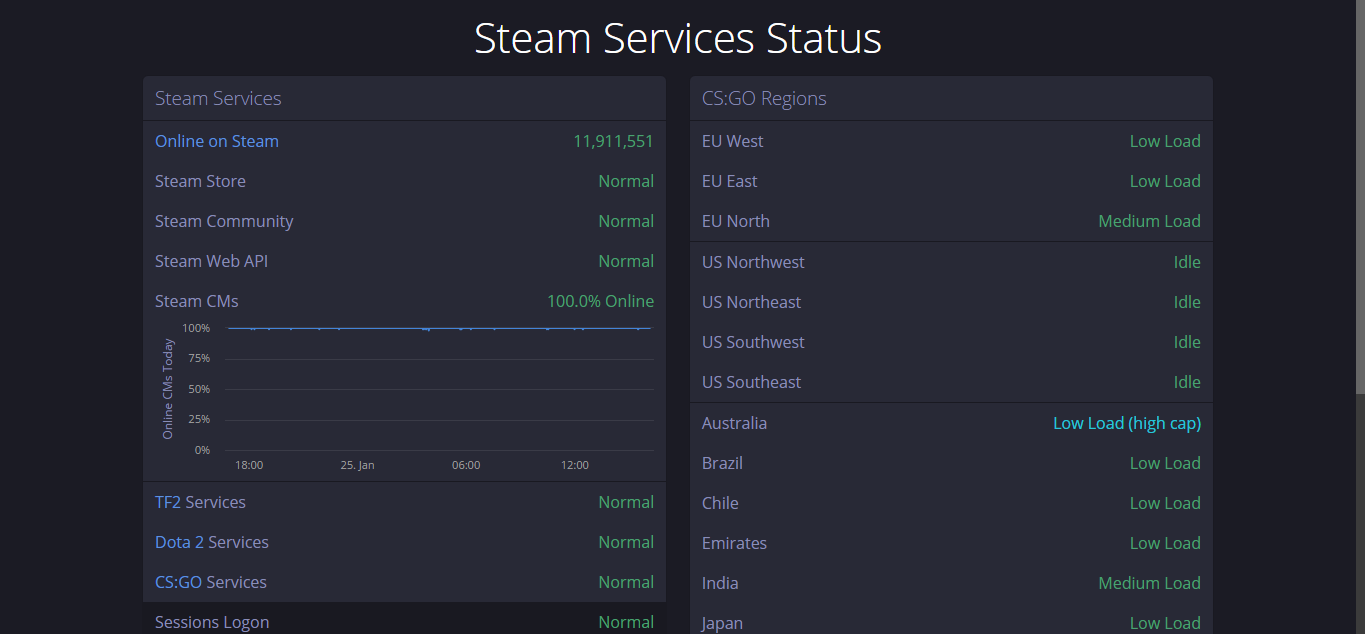Click the 25% chart axis label
Screen dimensions: 1365x634
point(199,419)
